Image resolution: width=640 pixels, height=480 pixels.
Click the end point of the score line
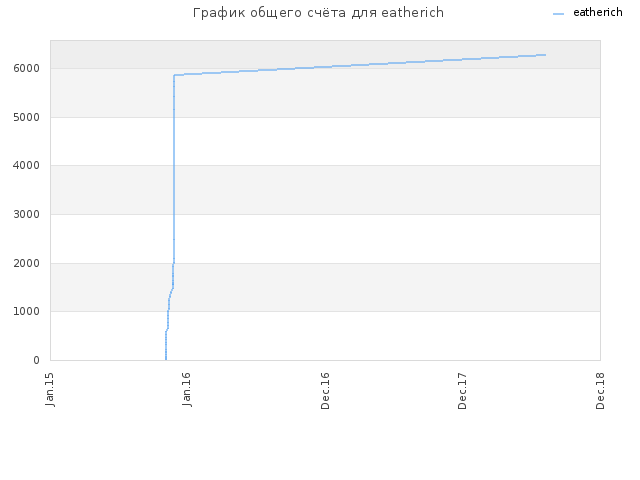(545, 55)
